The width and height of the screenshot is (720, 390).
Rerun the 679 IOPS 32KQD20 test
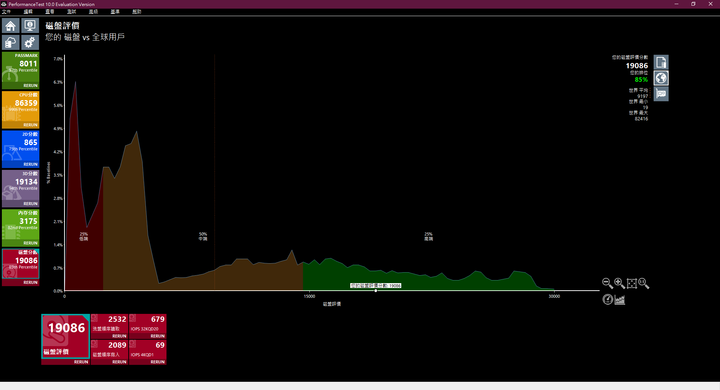coord(158,336)
